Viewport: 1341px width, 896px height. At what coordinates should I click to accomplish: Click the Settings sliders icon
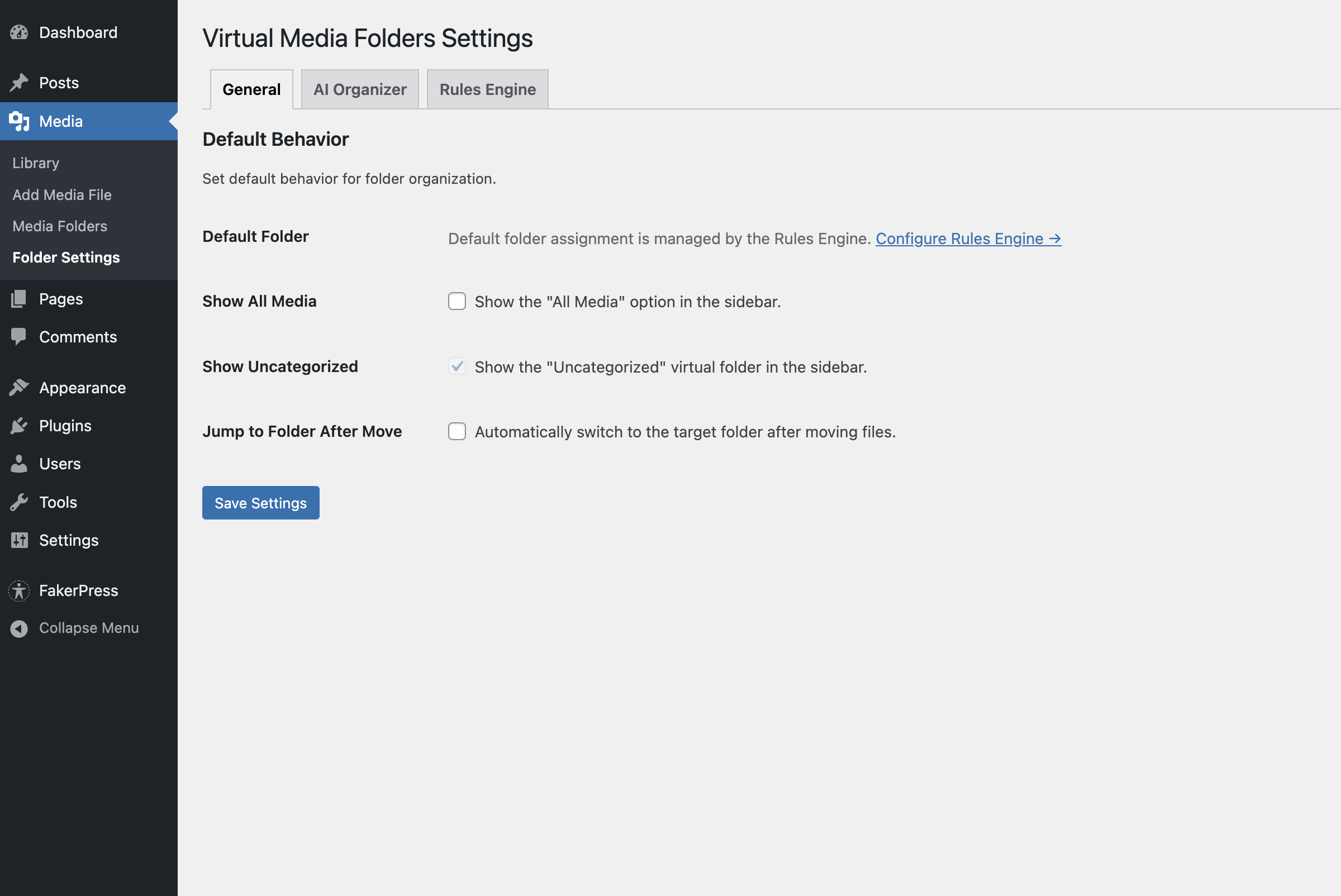pyautogui.click(x=19, y=540)
